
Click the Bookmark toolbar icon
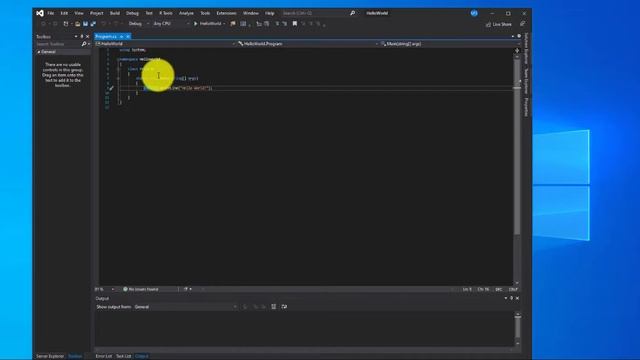coord(294,24)
